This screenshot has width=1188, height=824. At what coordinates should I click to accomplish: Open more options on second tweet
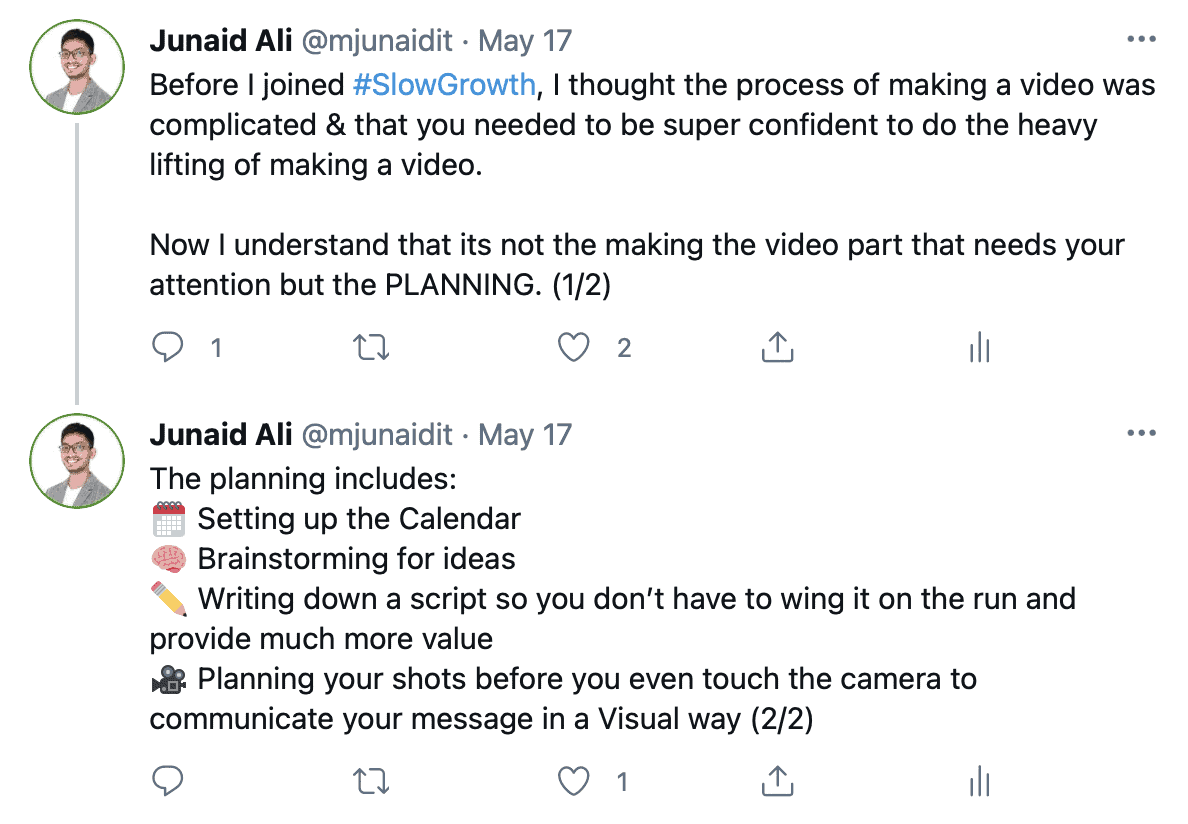[1141, 434]
